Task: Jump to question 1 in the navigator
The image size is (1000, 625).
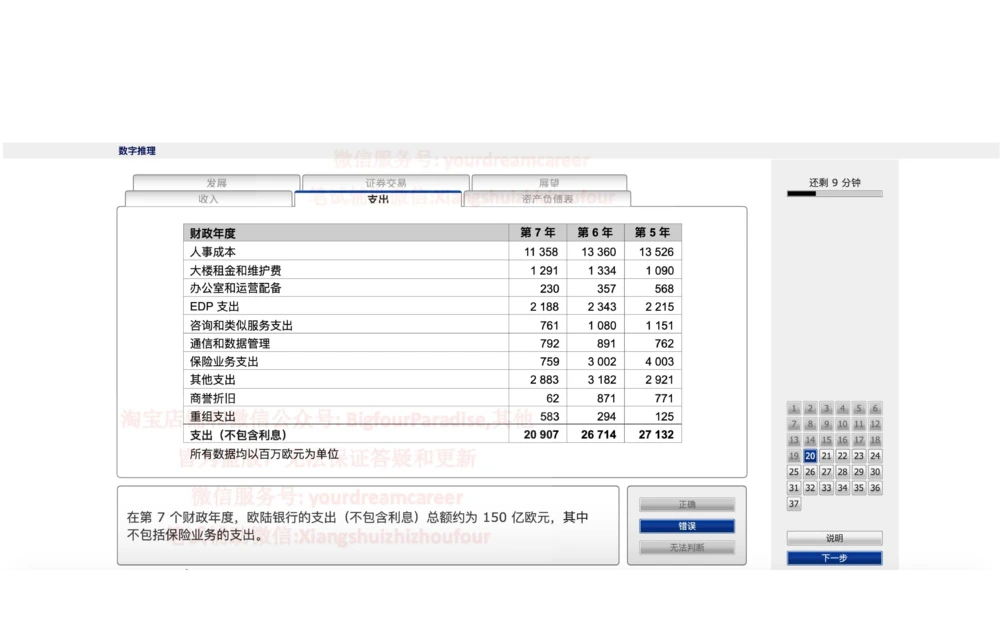Action: [793, 408]
